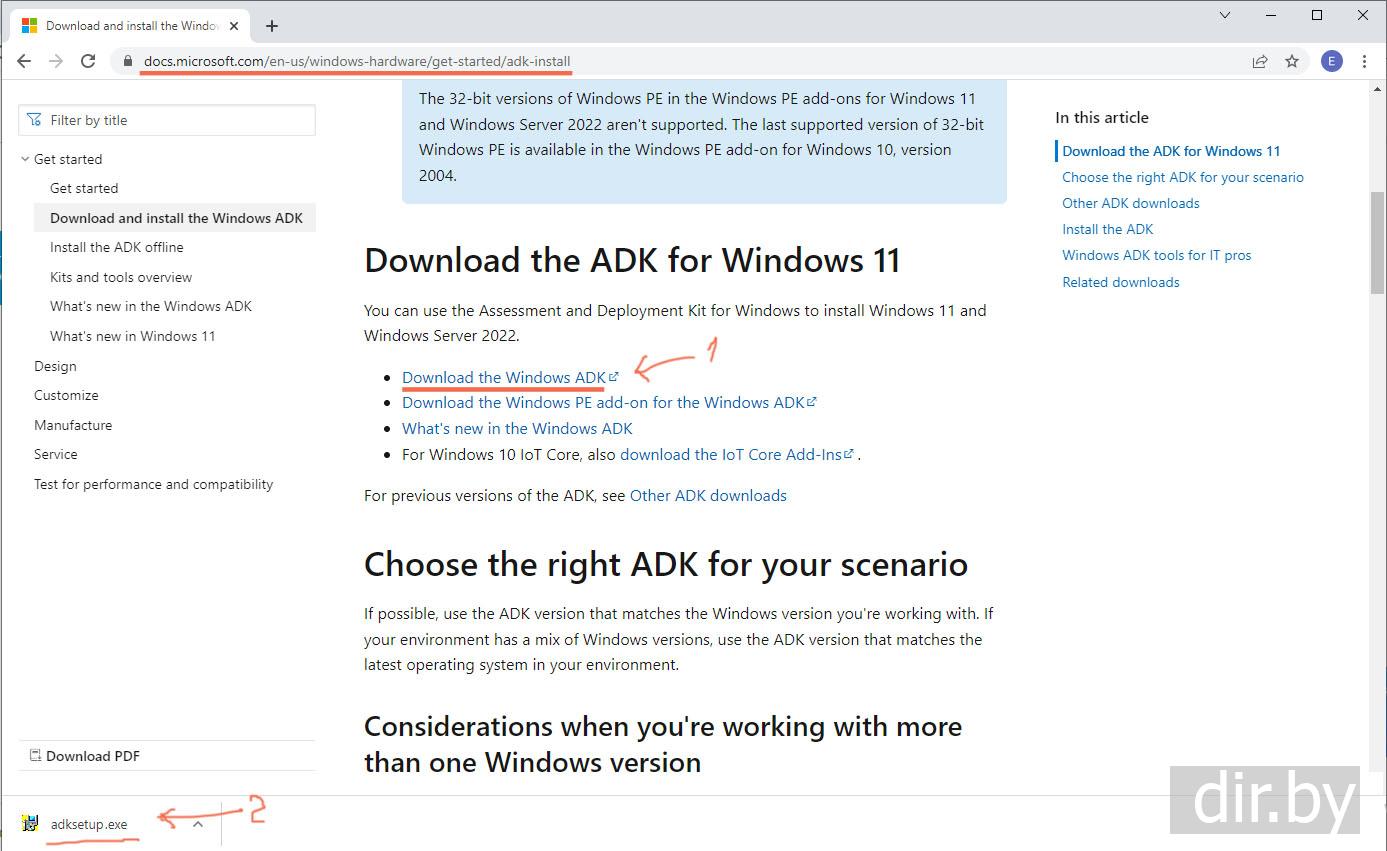This screenshot has width=1387, height=851.
Task: Open the profile avatar E menu
Action: pos(1331,61)
